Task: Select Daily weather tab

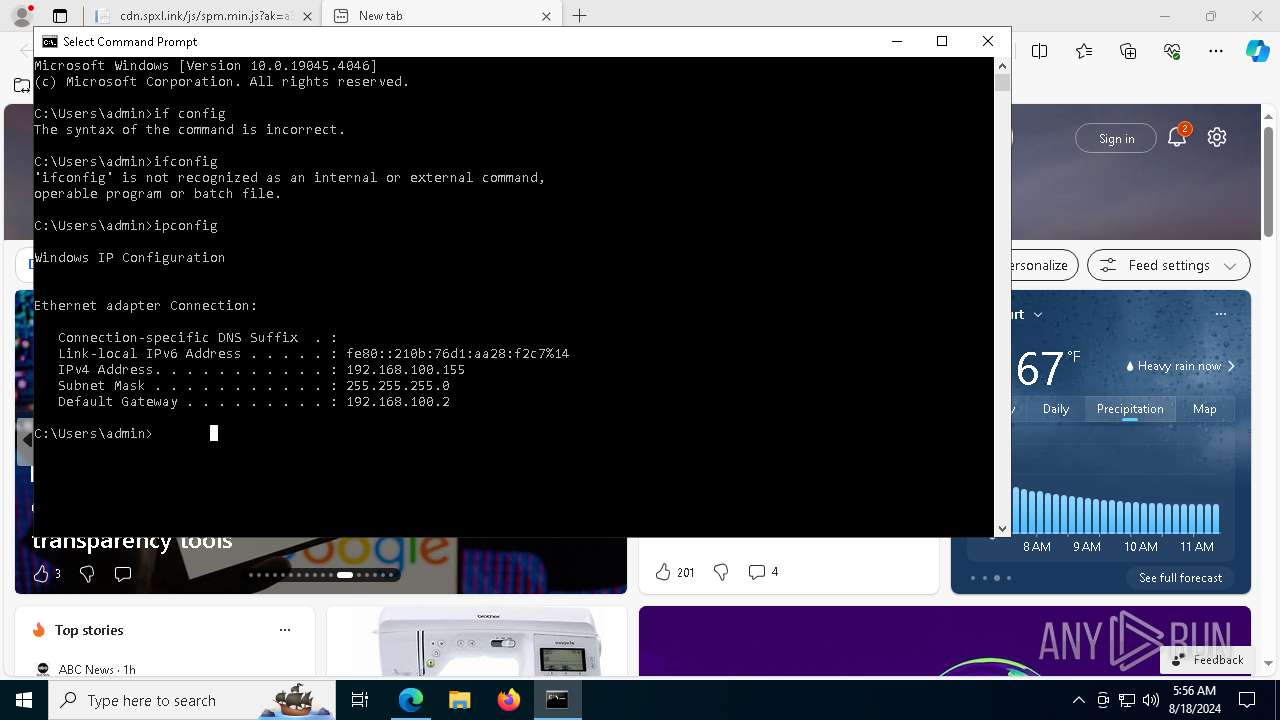Action: 1056,409
